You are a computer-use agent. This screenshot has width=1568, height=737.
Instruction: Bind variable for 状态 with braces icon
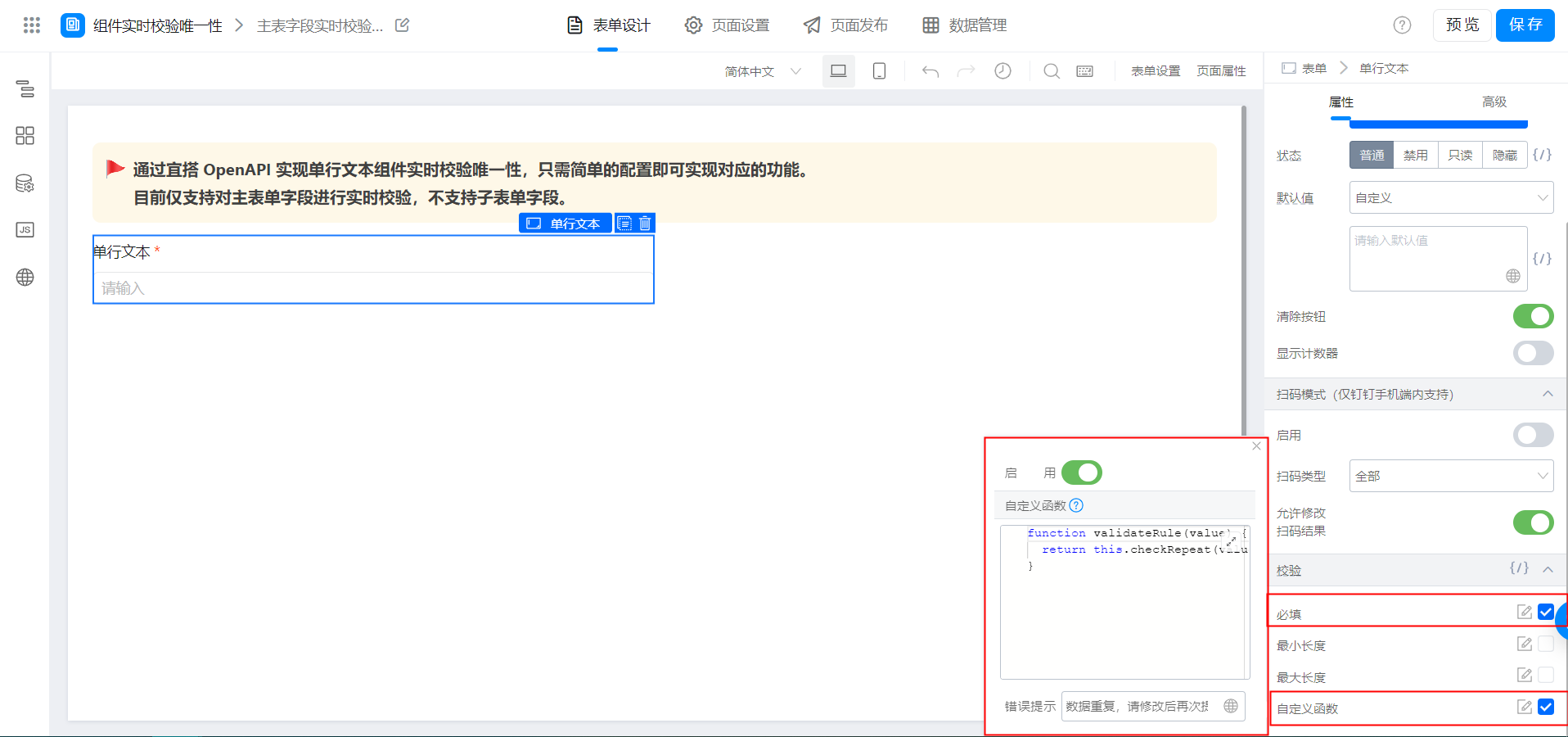(x=1543, y=155)
